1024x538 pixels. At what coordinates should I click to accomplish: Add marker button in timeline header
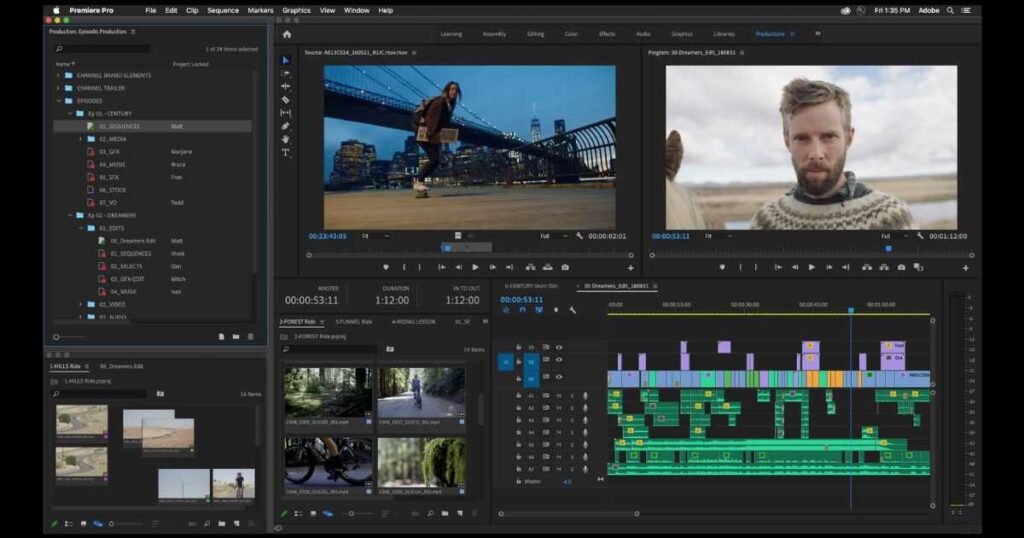[556, 310]
